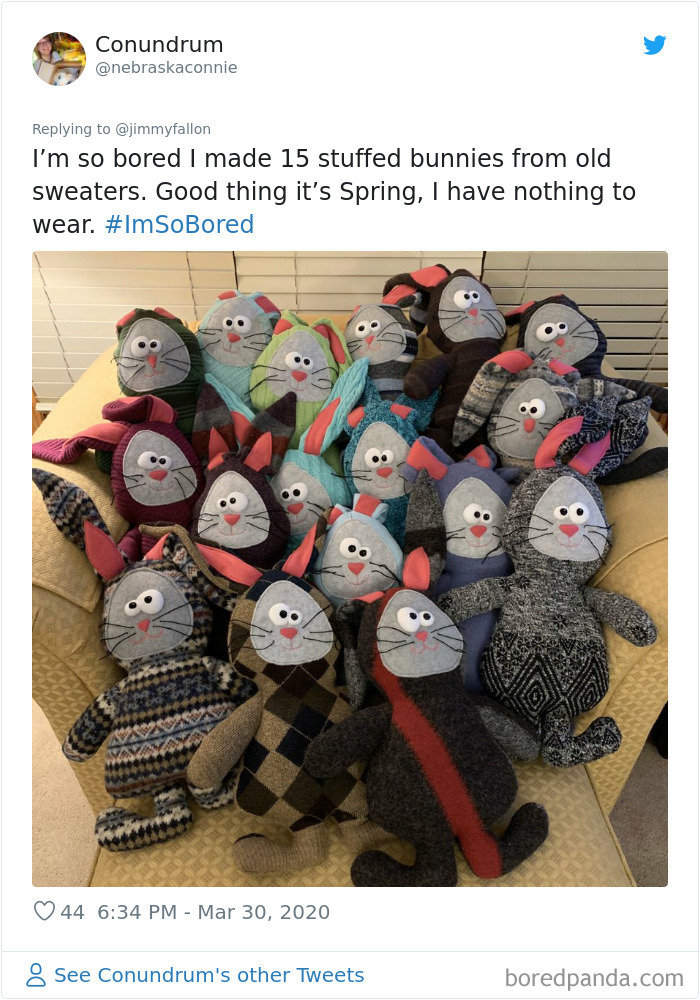Viewport: 700px width, 1000px height.
Task: Click the 44 likes count
Action: [72, 912]
